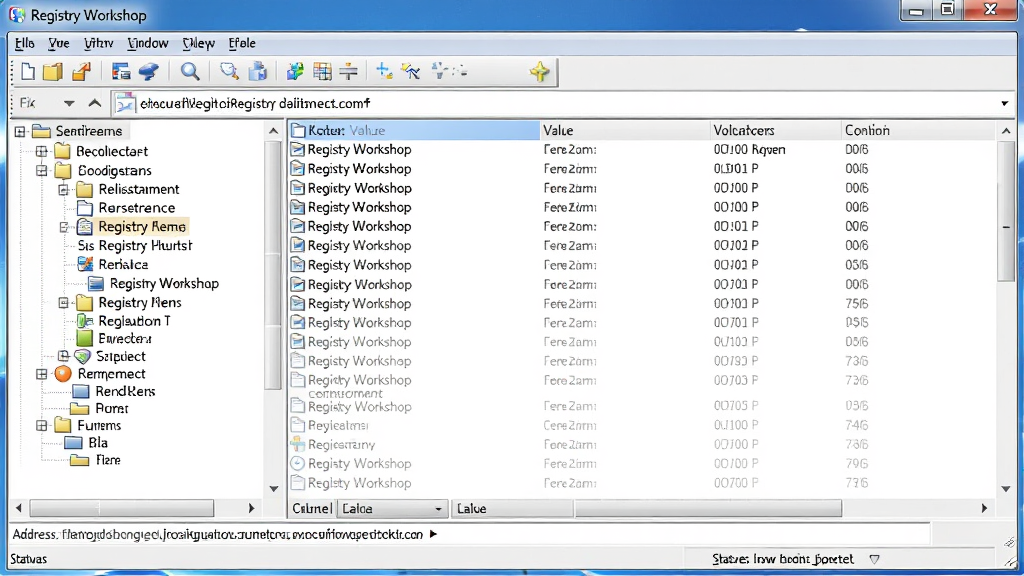Click the yellow-blue tools toolbar icon
Viewport: 1024px width, 576px height.
(411, 71)
